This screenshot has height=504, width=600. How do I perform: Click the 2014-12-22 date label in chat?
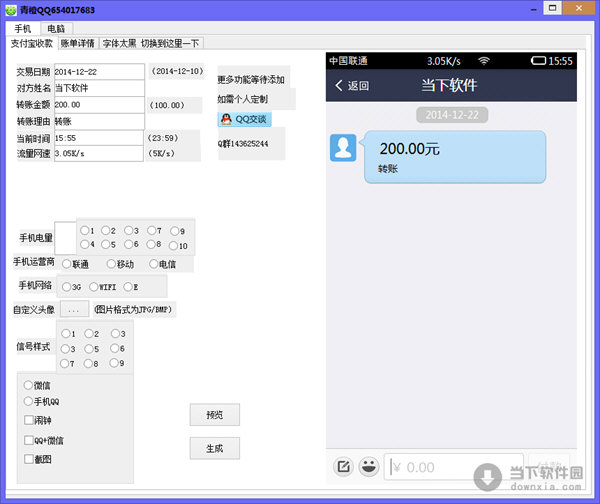[452, 115]
